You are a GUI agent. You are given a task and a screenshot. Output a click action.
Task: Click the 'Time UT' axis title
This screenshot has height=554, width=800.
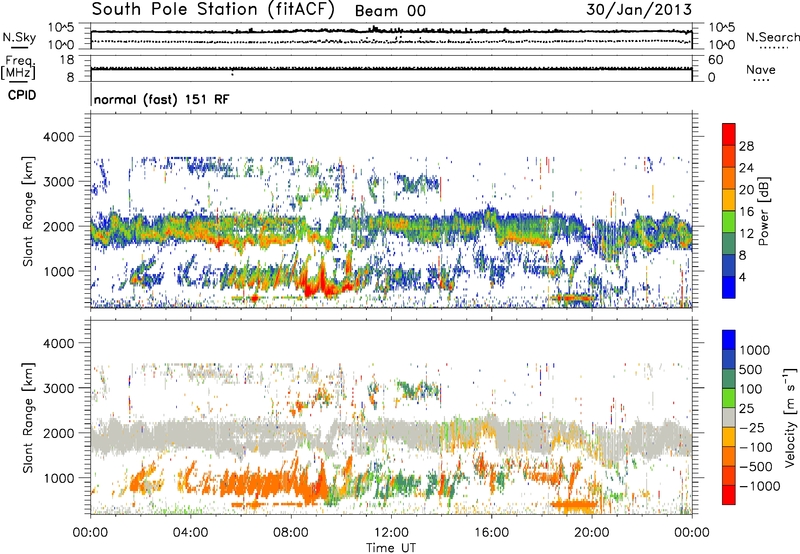pyautogui.click(x=391, y=547)
